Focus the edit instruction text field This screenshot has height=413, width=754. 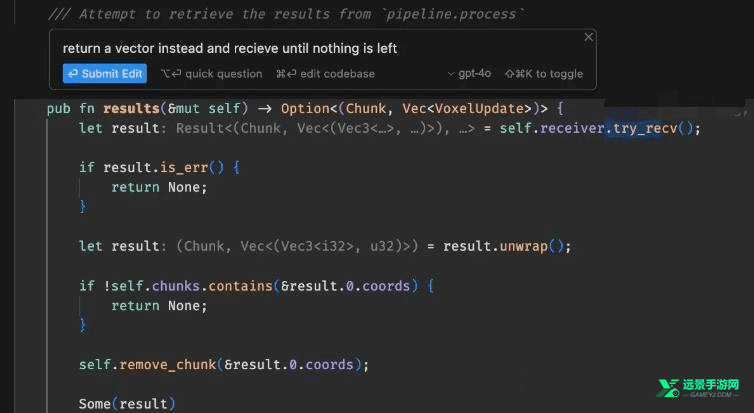(x=300, y=48)
